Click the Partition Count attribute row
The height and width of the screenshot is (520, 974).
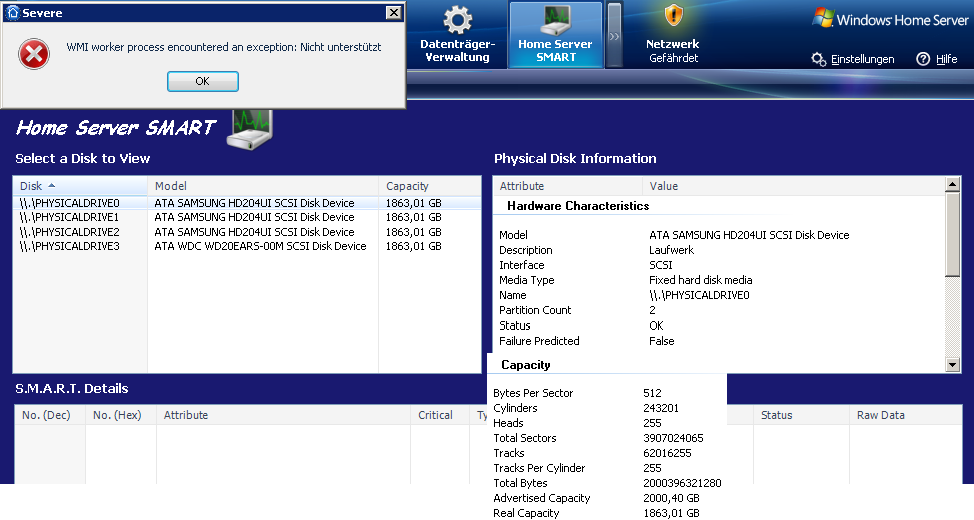pos(719,310)
